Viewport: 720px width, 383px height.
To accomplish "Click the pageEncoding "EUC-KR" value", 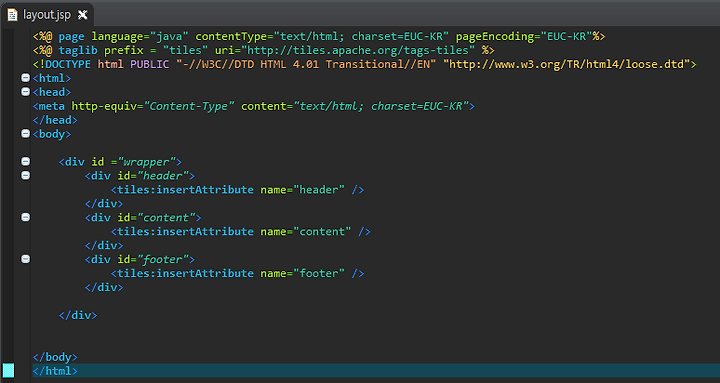I will click(566, 36).
